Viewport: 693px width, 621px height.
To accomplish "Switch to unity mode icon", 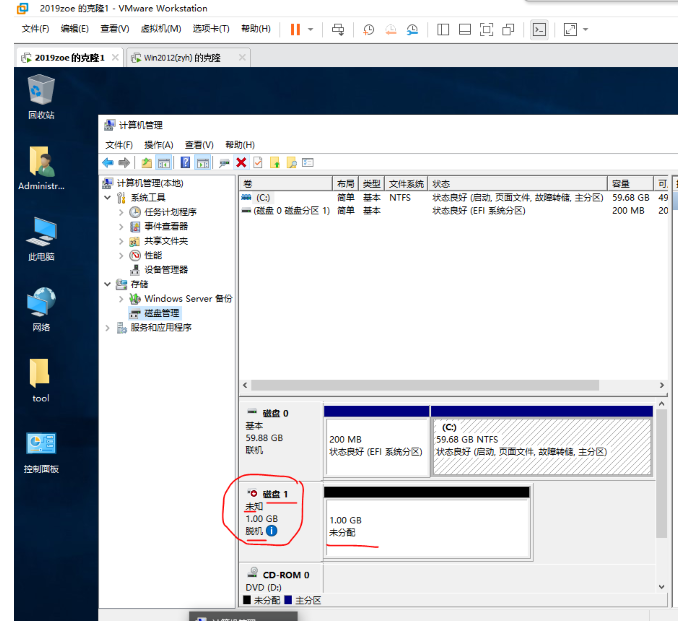I will click(508, 30).
